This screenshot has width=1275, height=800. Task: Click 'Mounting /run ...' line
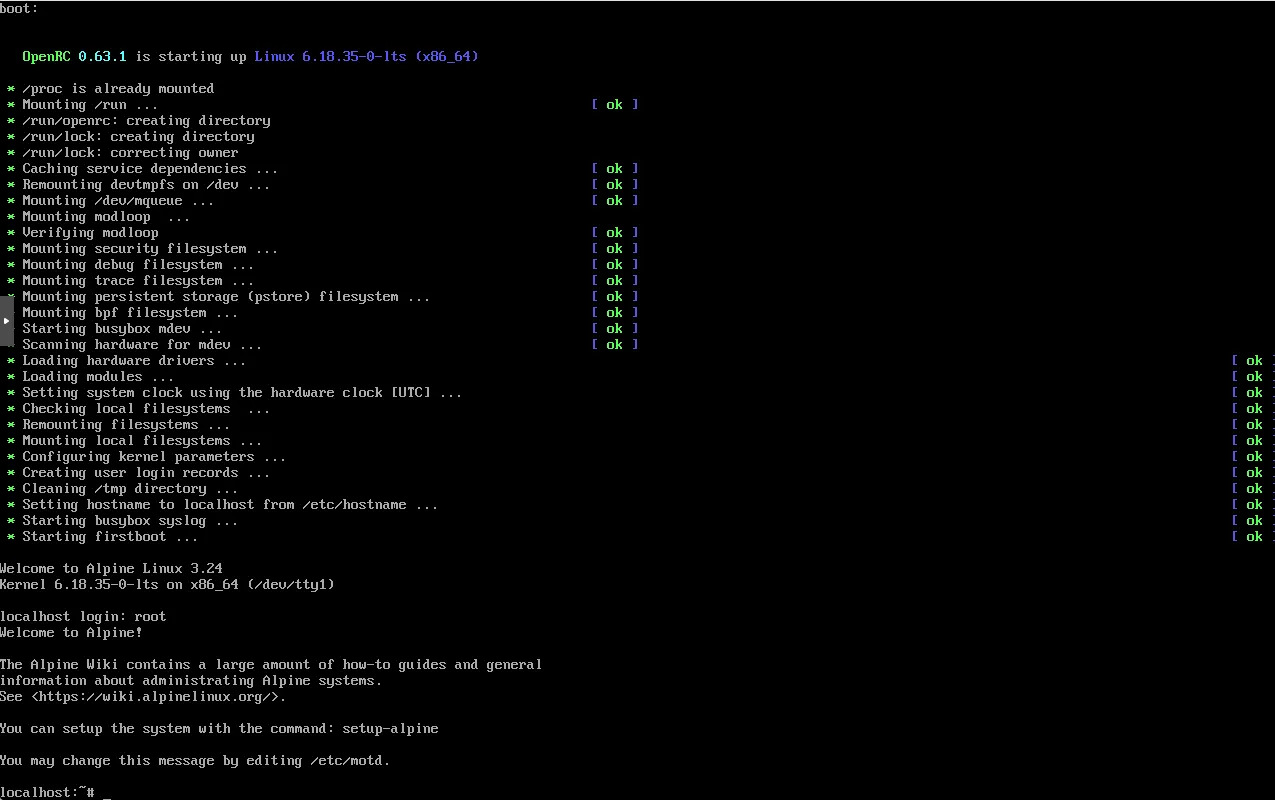click(90, 104)
